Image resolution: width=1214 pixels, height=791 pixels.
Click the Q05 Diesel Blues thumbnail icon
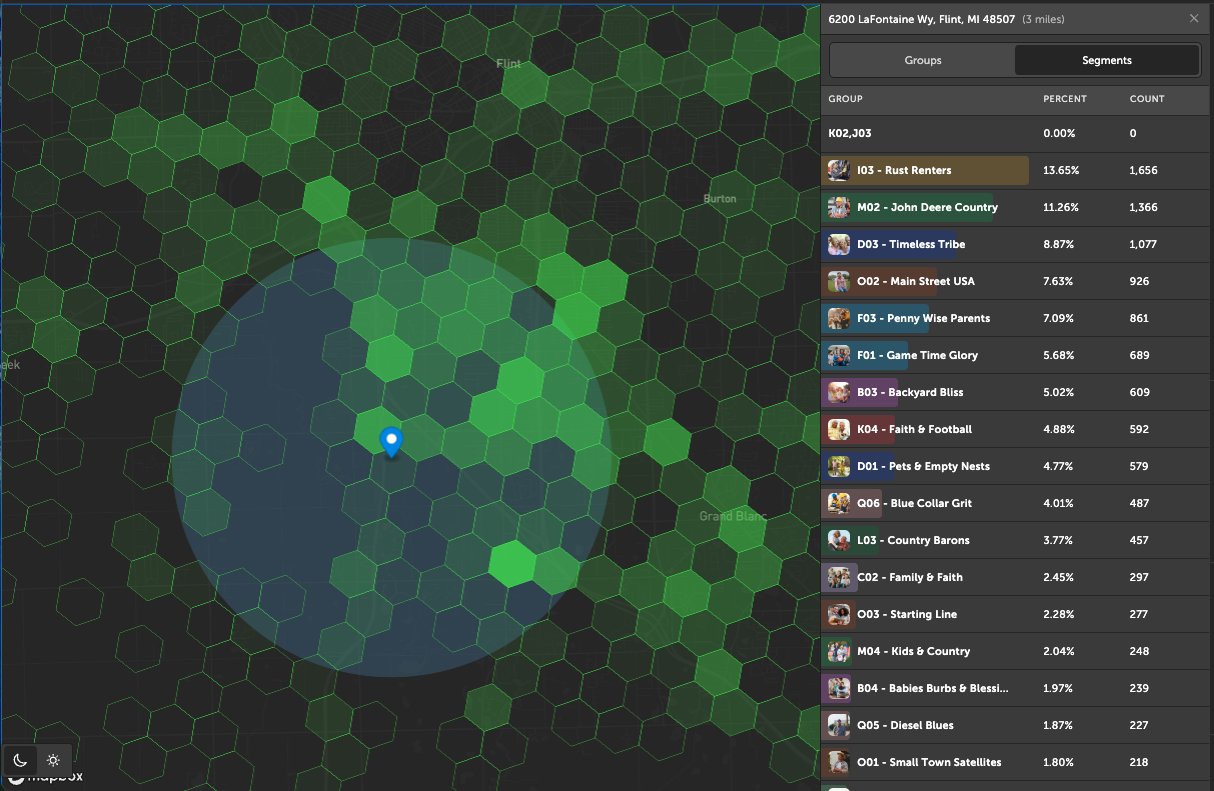click(839, 725)
